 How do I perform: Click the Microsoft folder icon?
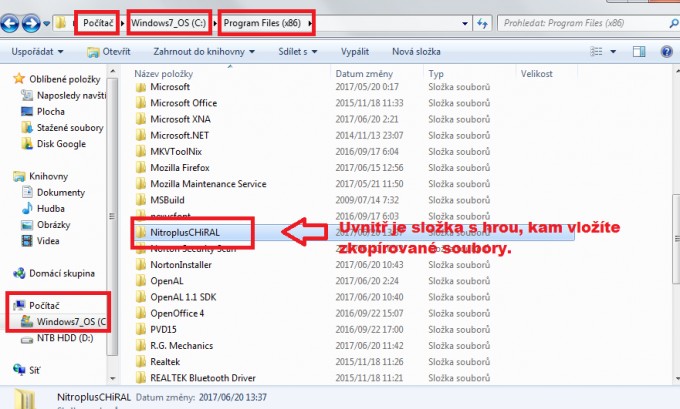pos(141,87)
